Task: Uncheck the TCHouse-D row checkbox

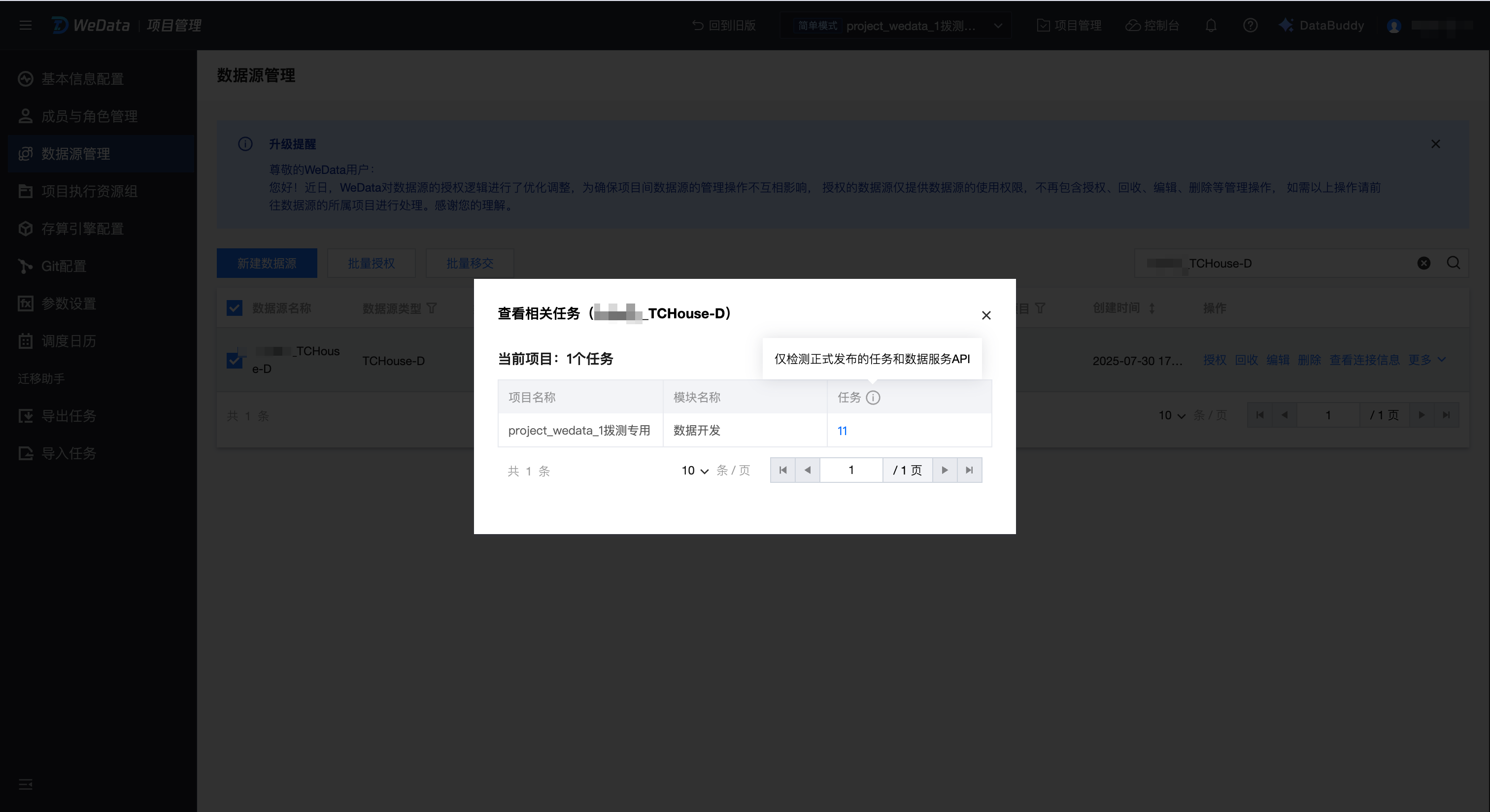Action: pyautogui.click(x=234, y=360)
